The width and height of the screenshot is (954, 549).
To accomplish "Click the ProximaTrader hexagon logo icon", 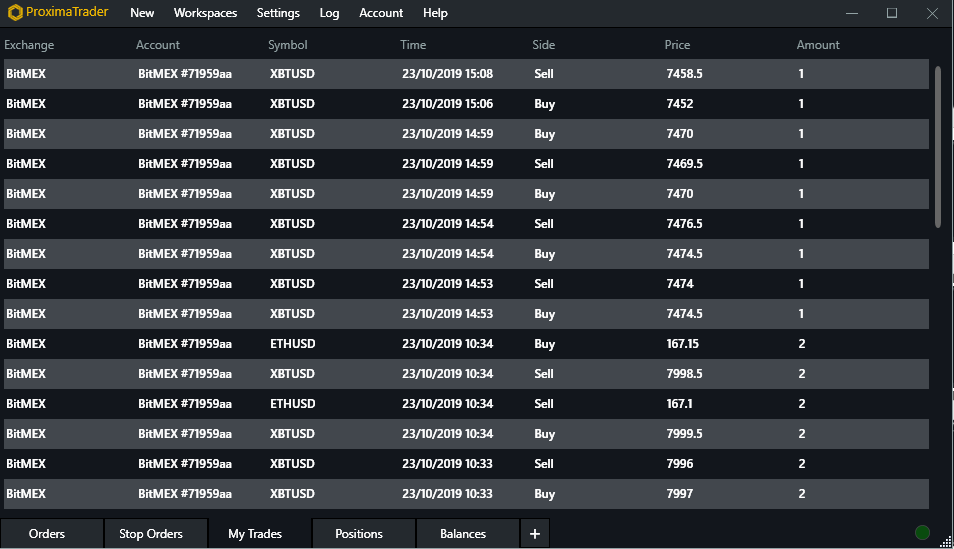I will [x=15, y=12].
